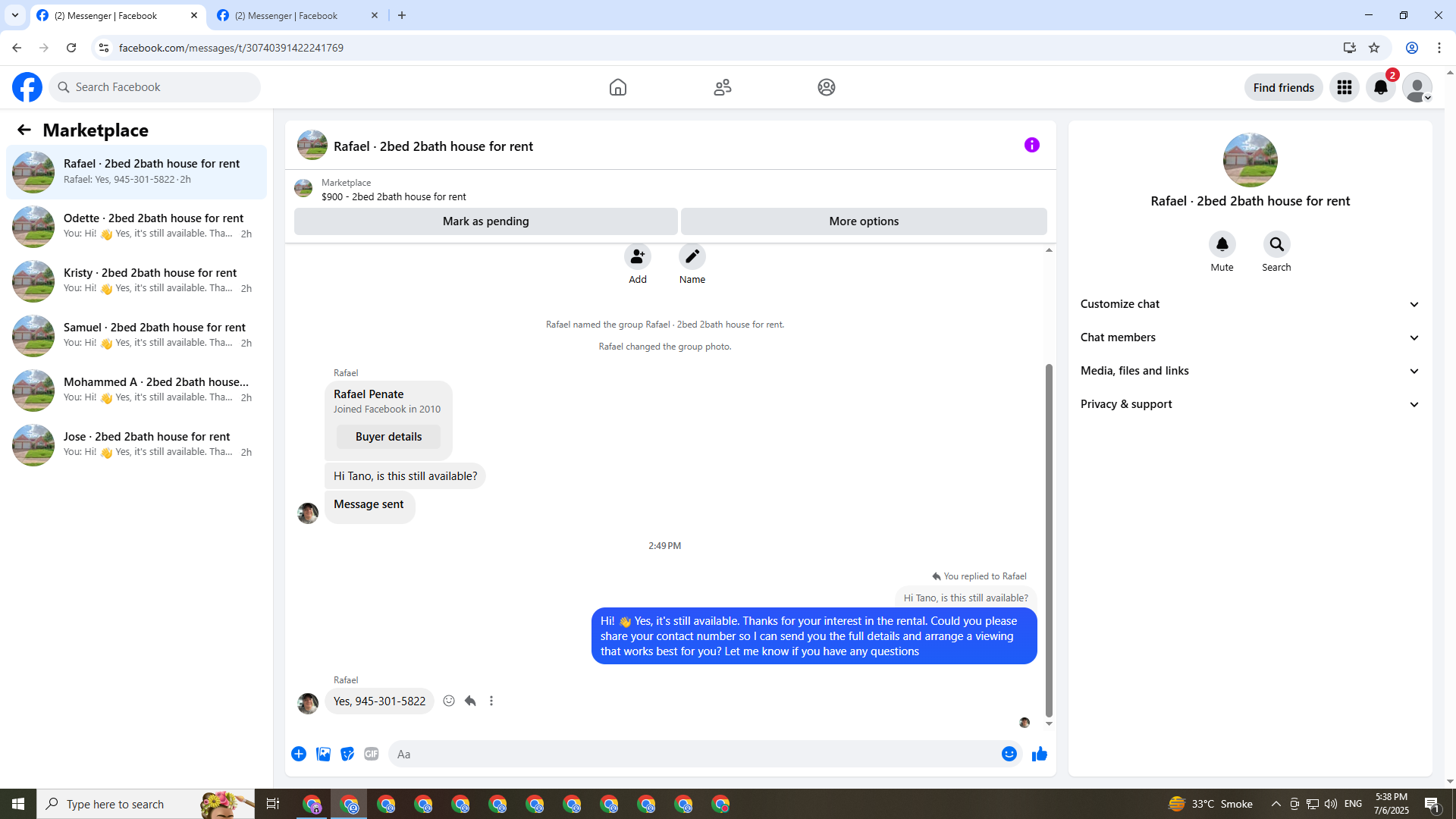Open the $900 Marketplace listing link

pos(394,197)
